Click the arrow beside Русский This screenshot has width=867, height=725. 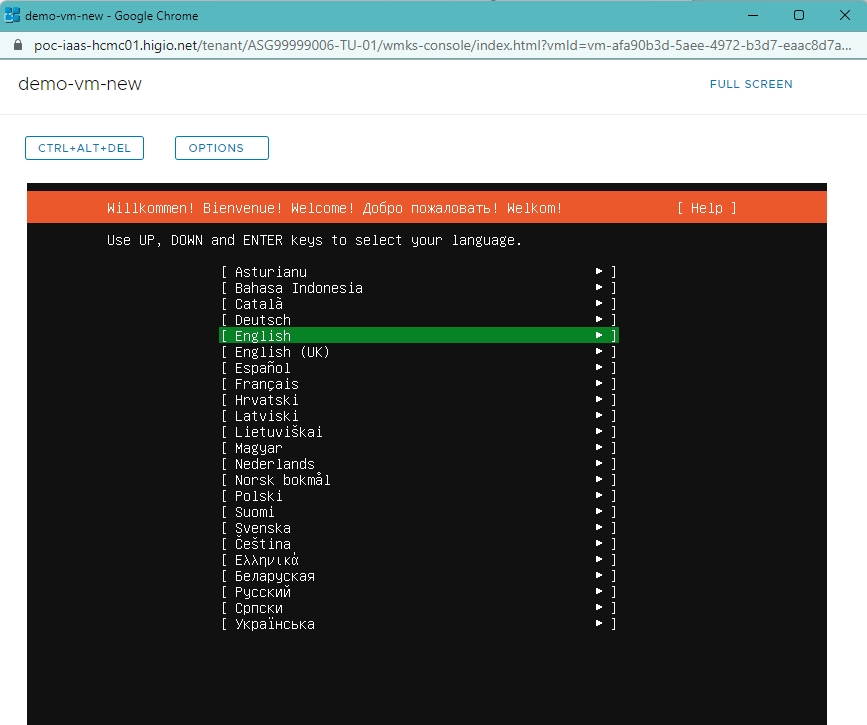point(599,592)
